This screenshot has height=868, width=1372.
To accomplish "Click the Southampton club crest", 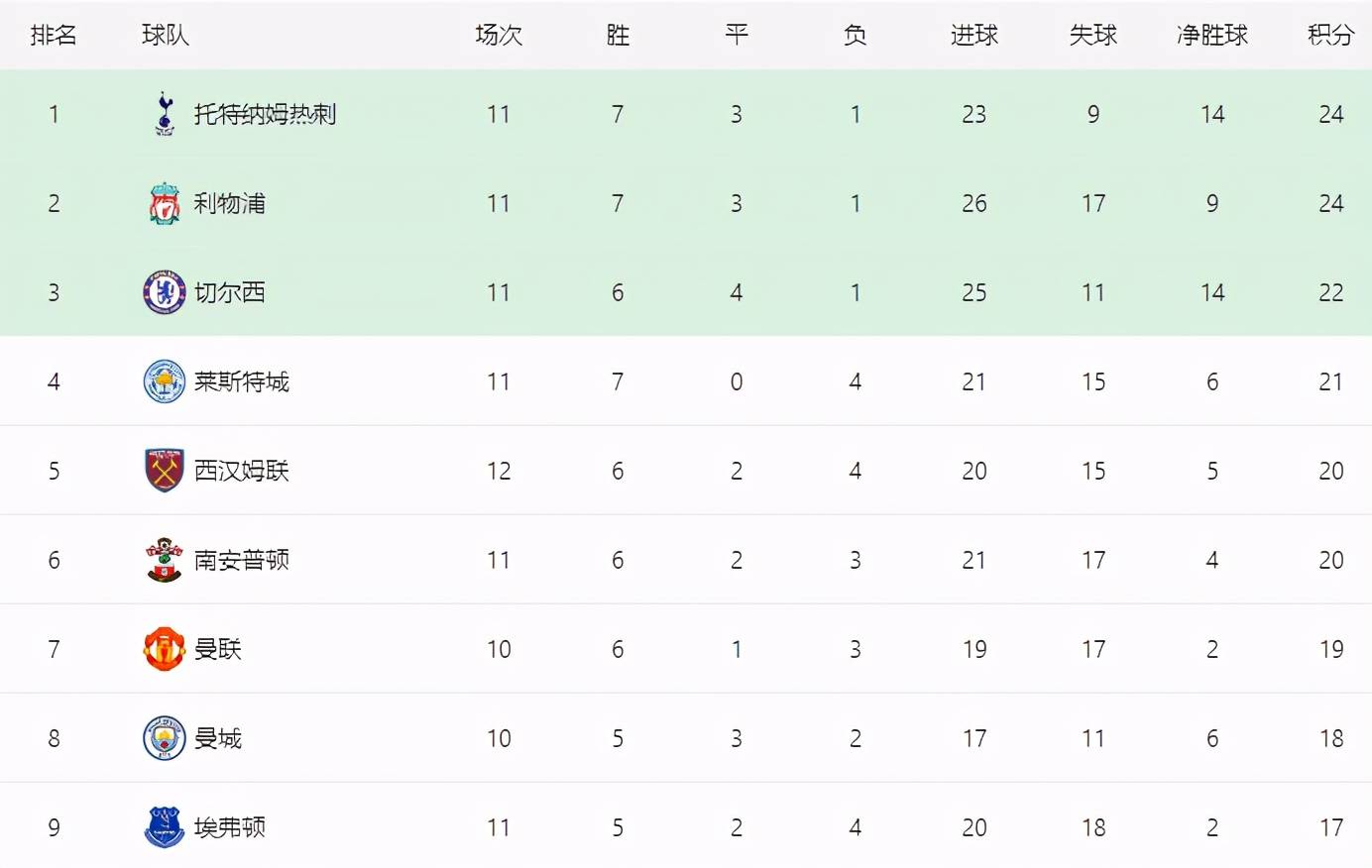I will click(x=165, y=560).
